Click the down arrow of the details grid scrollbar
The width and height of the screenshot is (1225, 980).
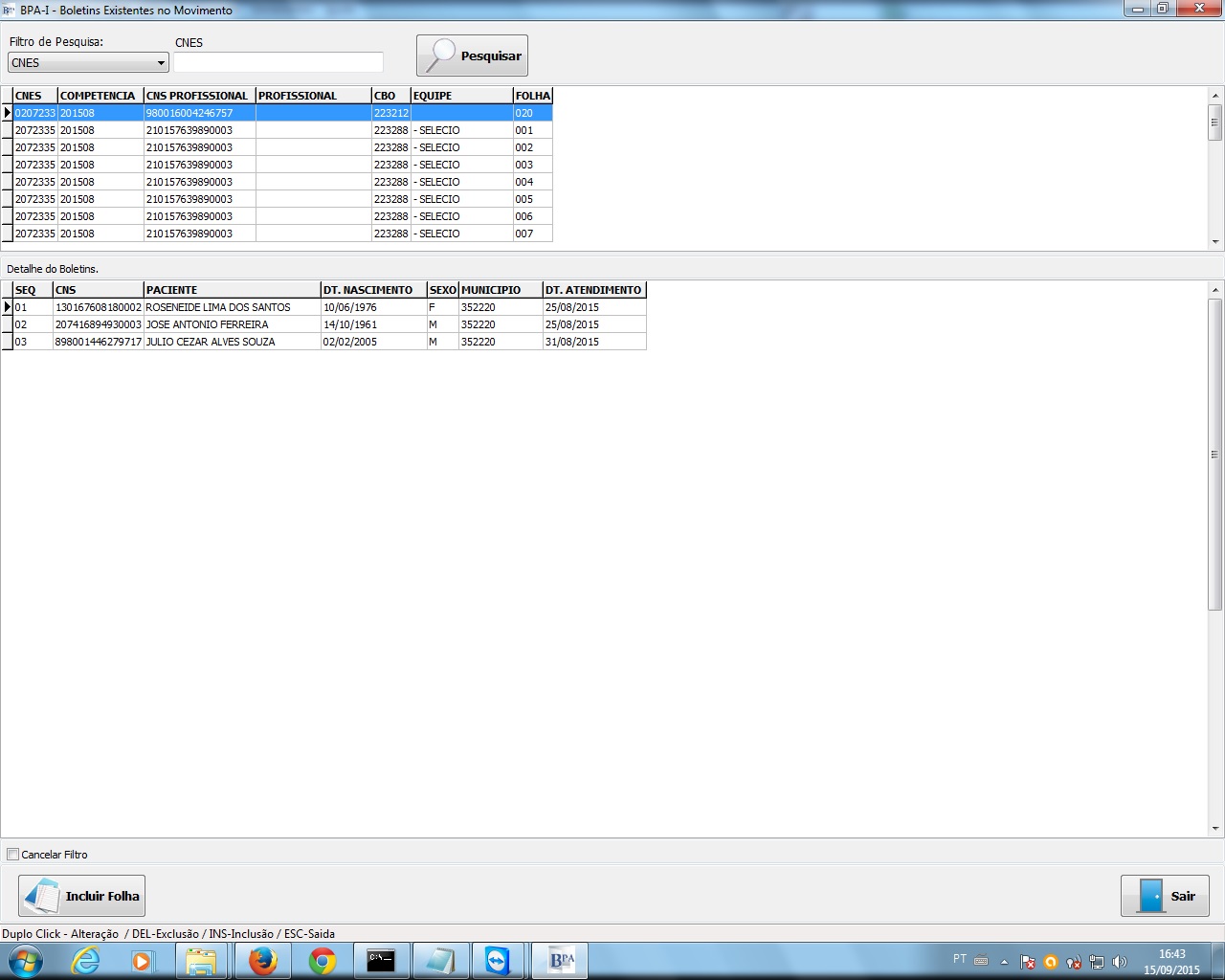(1215, 829)
